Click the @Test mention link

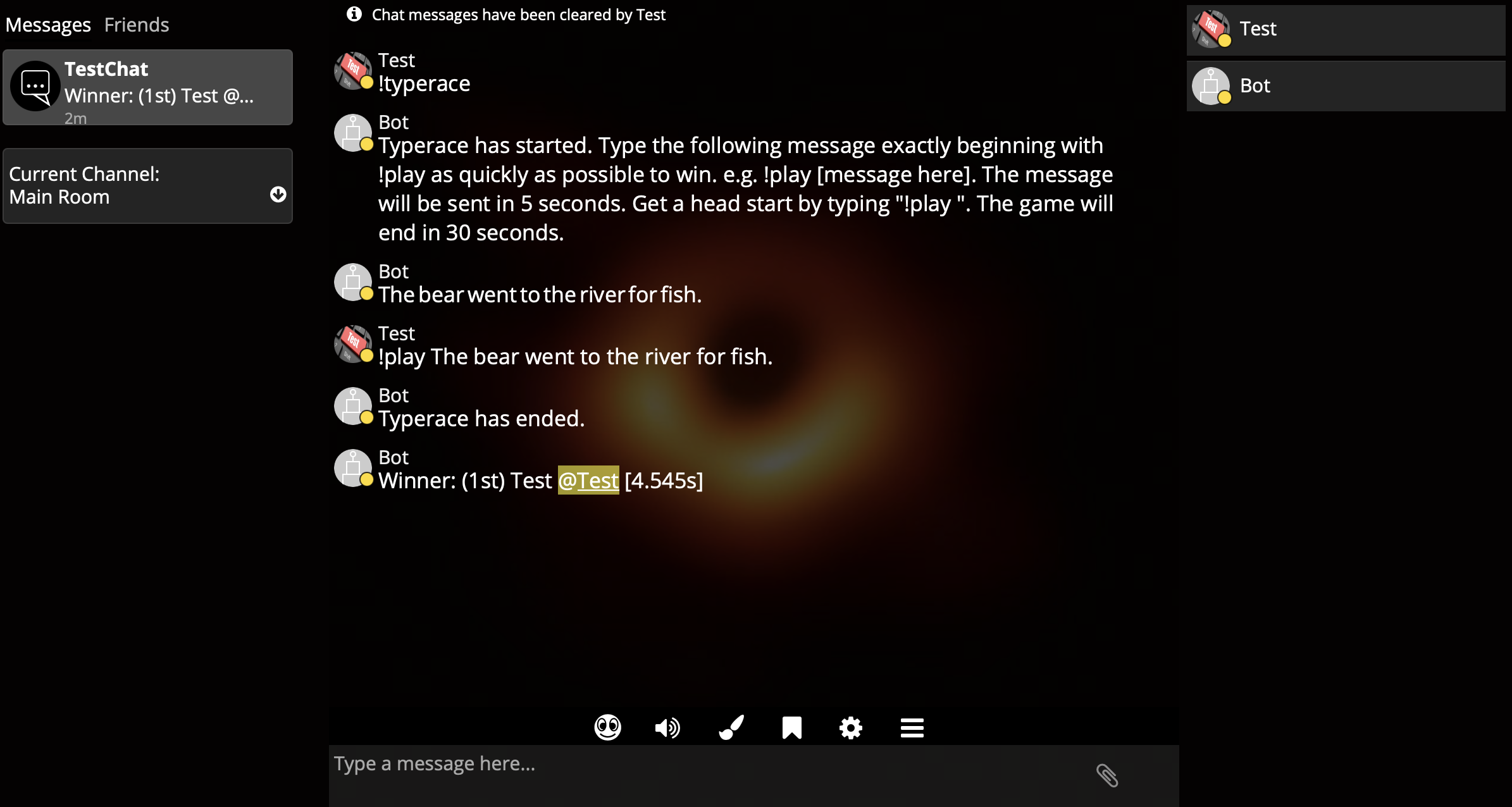(589, 480)
